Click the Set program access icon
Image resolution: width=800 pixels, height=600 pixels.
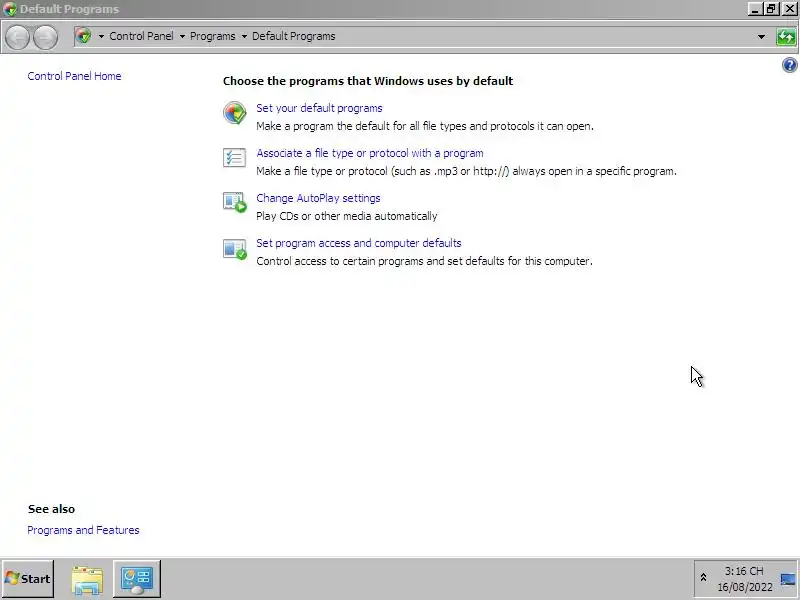point(235,249)
